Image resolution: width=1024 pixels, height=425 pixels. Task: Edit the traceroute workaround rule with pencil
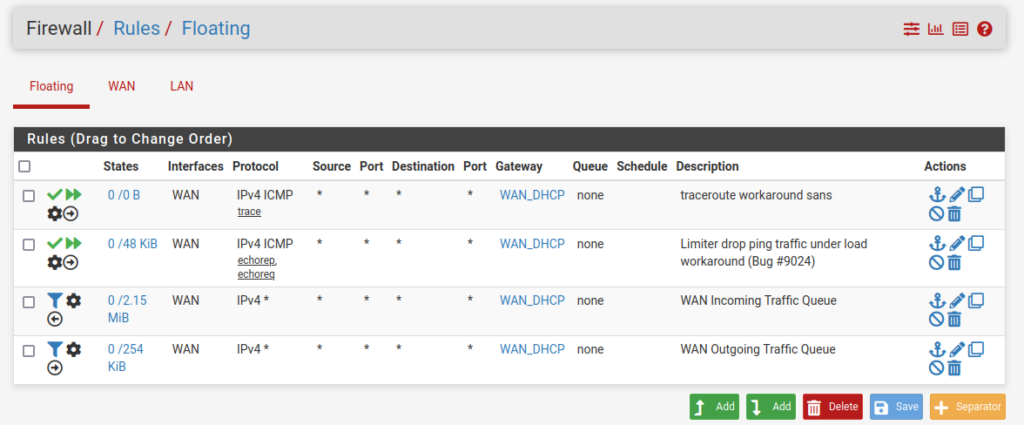tap(957, 194)
